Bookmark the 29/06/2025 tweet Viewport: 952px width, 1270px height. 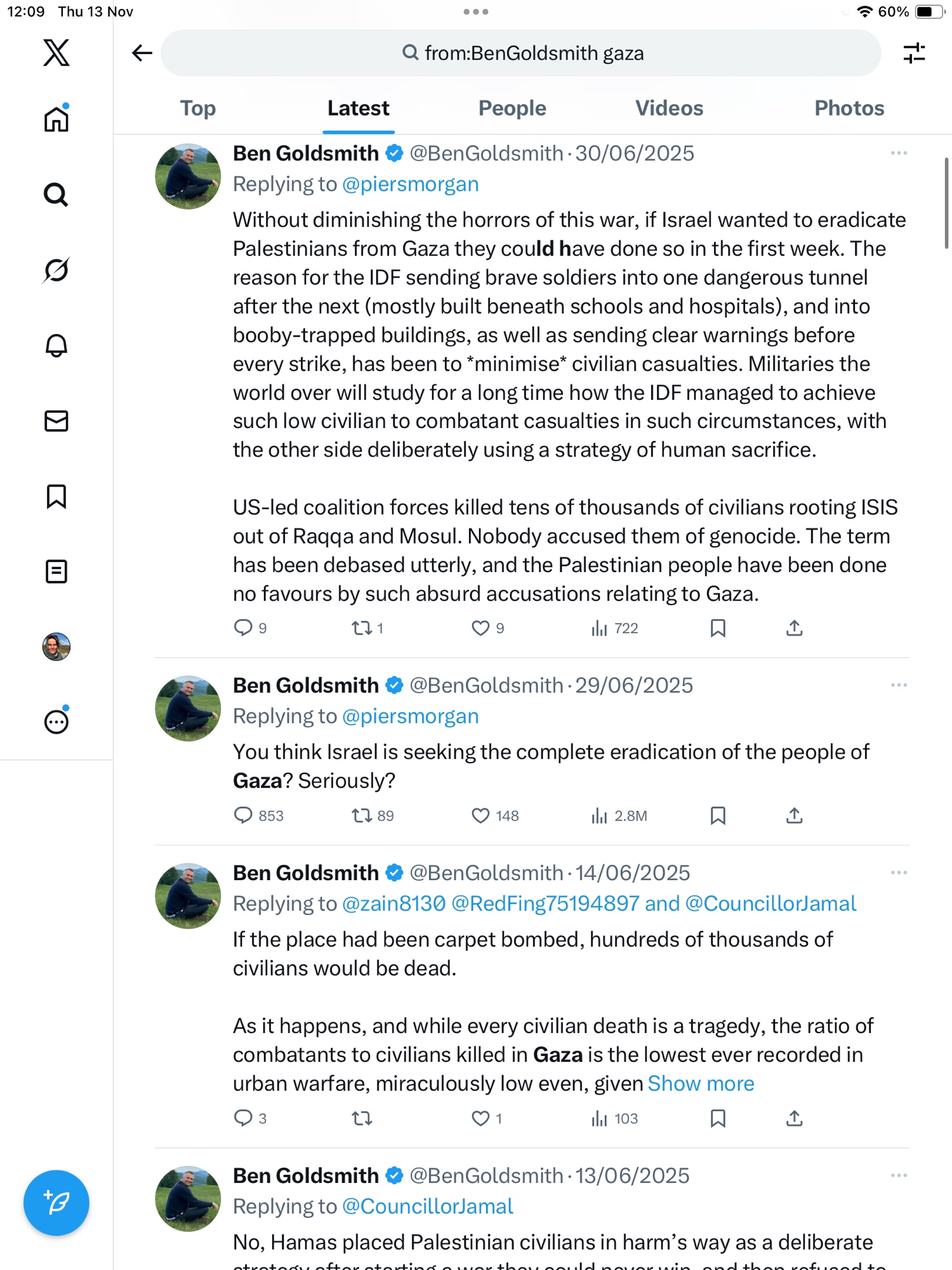coord(718,815)
